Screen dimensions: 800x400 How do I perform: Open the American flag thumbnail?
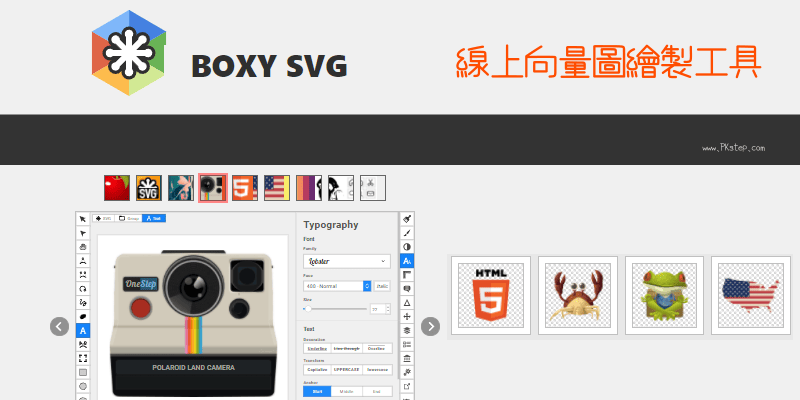277,188
